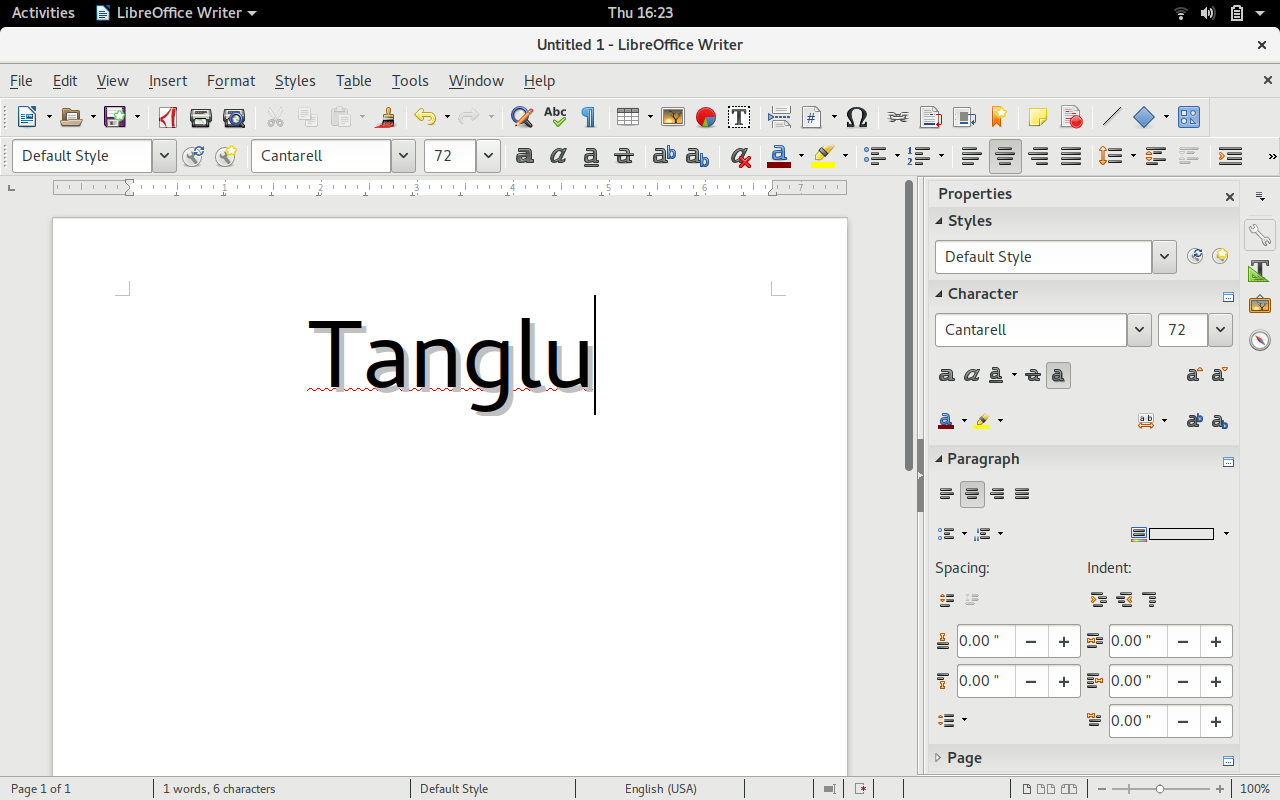The height and width of the screenshot is (800, 1280).
Task: Open the spelling and grammar checker
Action: coord(555,117)
